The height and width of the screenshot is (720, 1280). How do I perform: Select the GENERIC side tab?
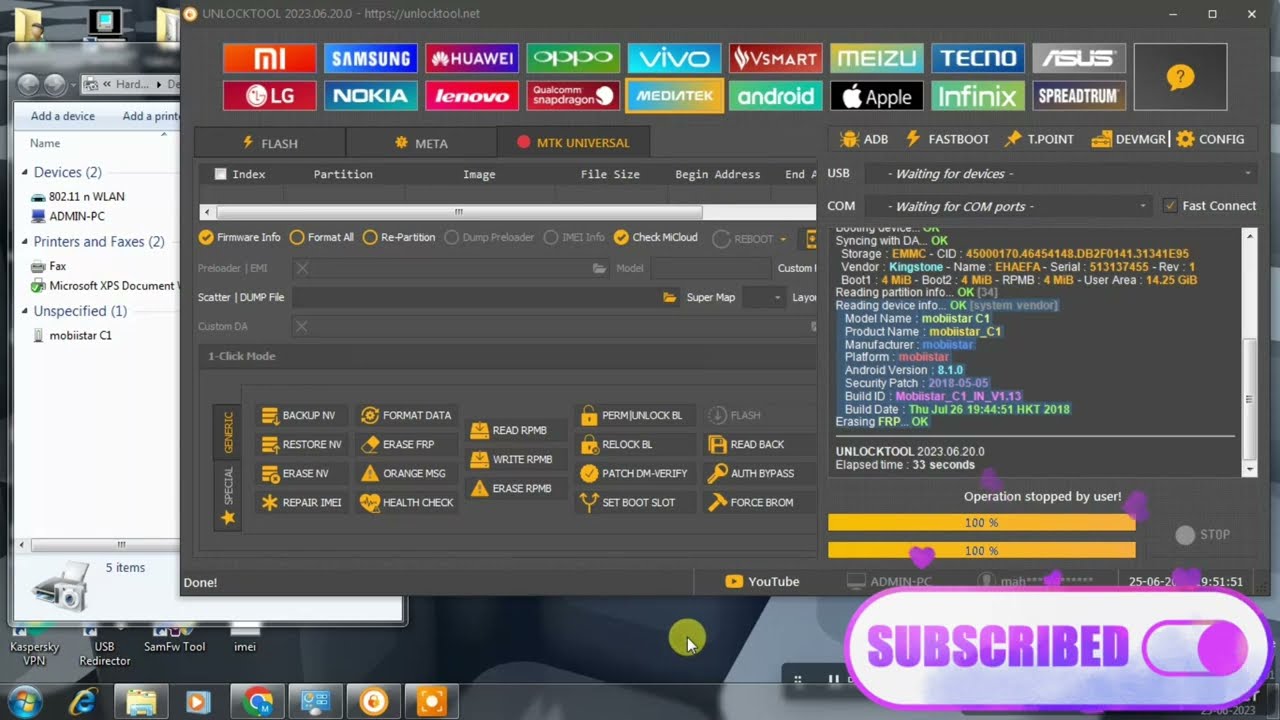228,432
